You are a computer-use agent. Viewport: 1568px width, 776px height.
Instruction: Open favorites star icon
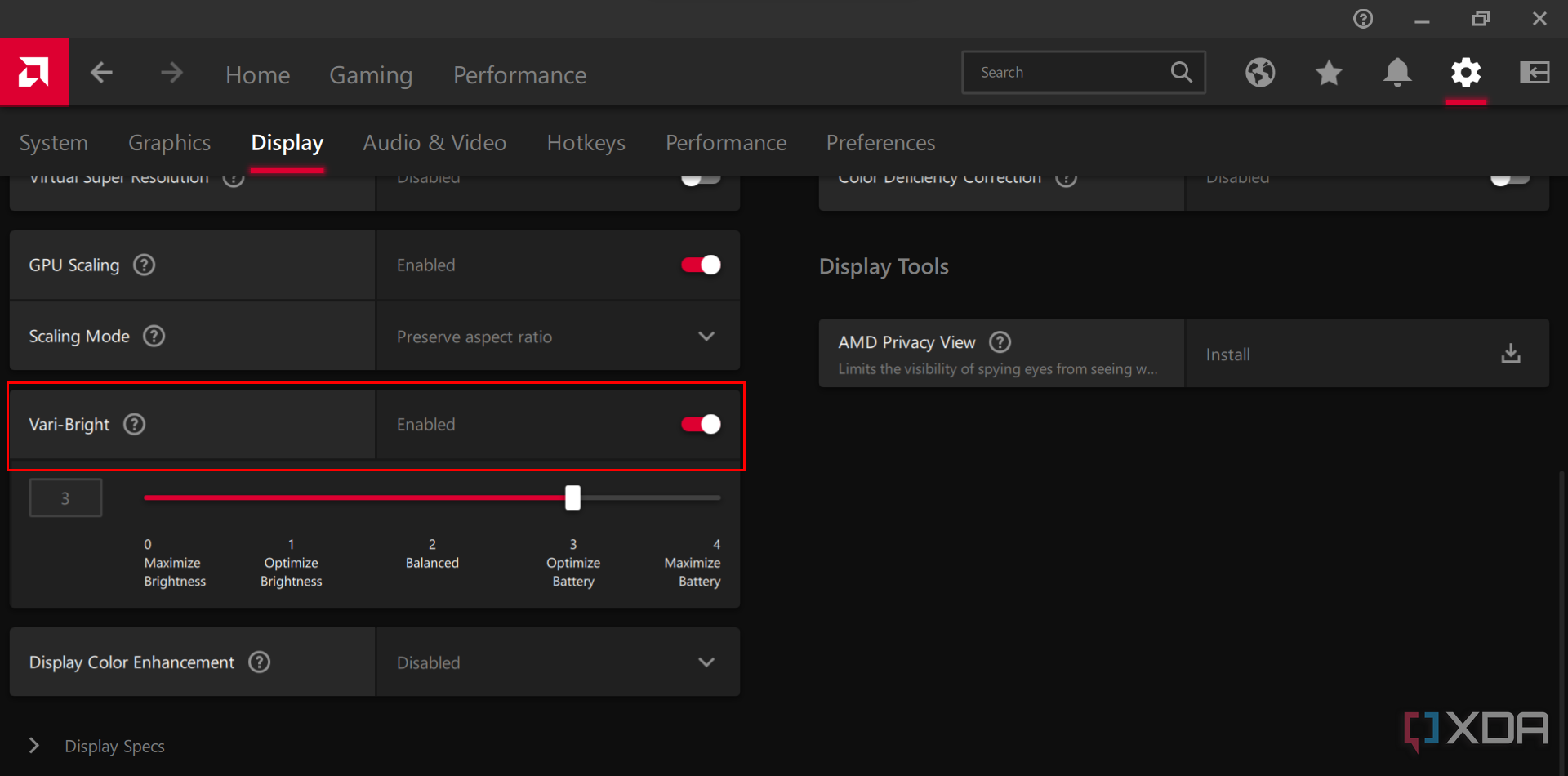click(x=1329, y=73)
